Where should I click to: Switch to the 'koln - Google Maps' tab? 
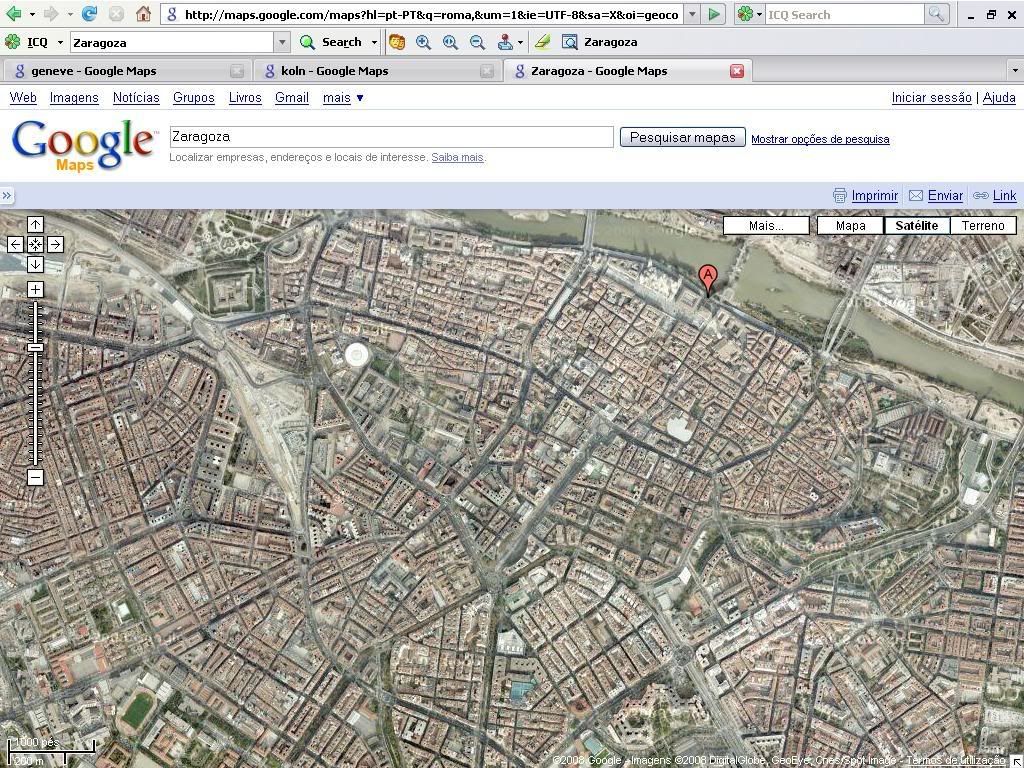click(x=334, y=71)
